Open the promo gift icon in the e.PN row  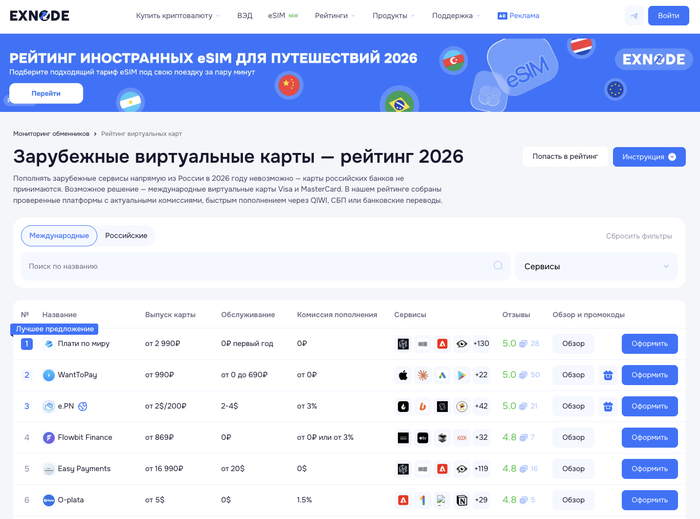pyautogui.click(x=608, y=406)
